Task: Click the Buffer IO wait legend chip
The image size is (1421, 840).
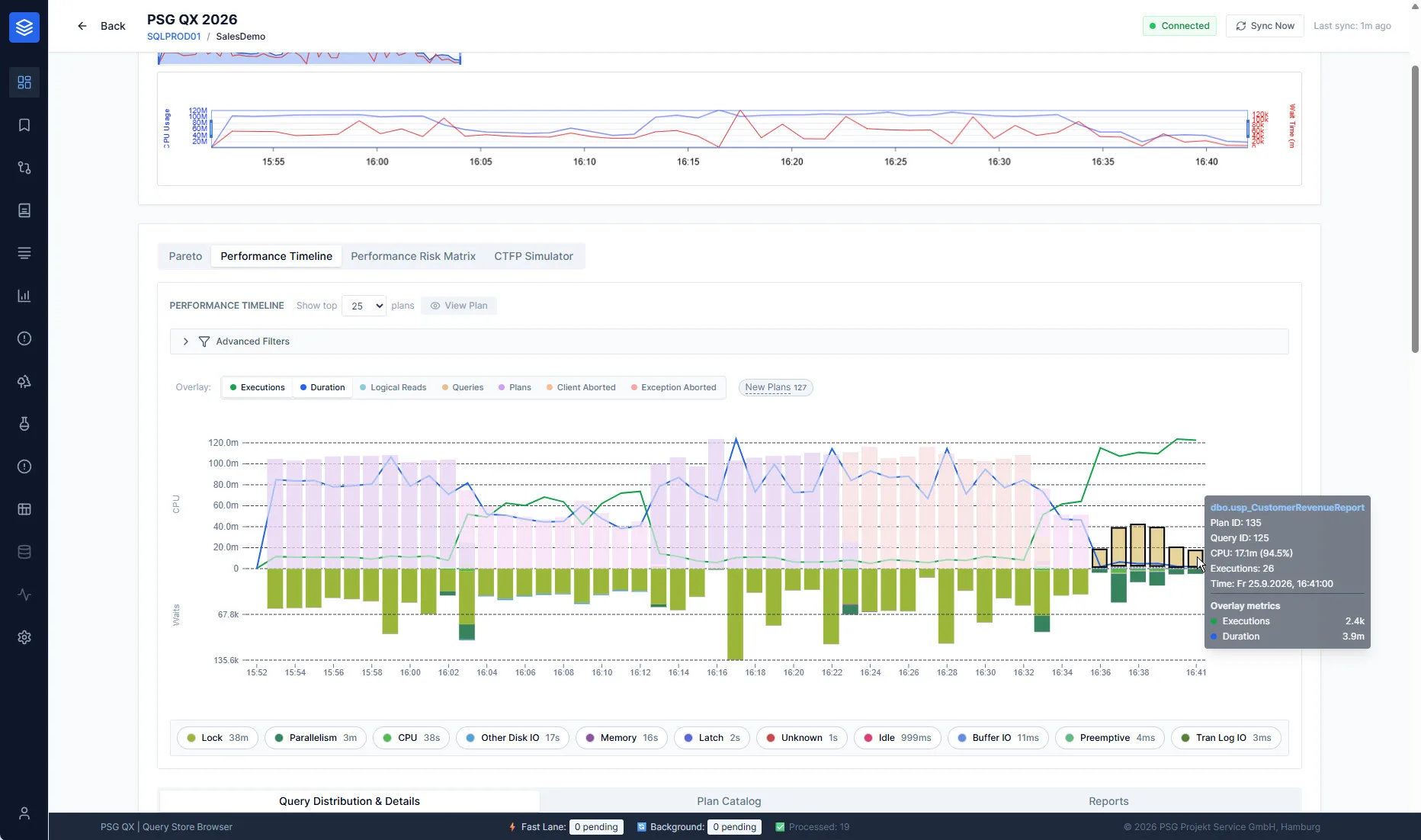Action: click(998, 738)
